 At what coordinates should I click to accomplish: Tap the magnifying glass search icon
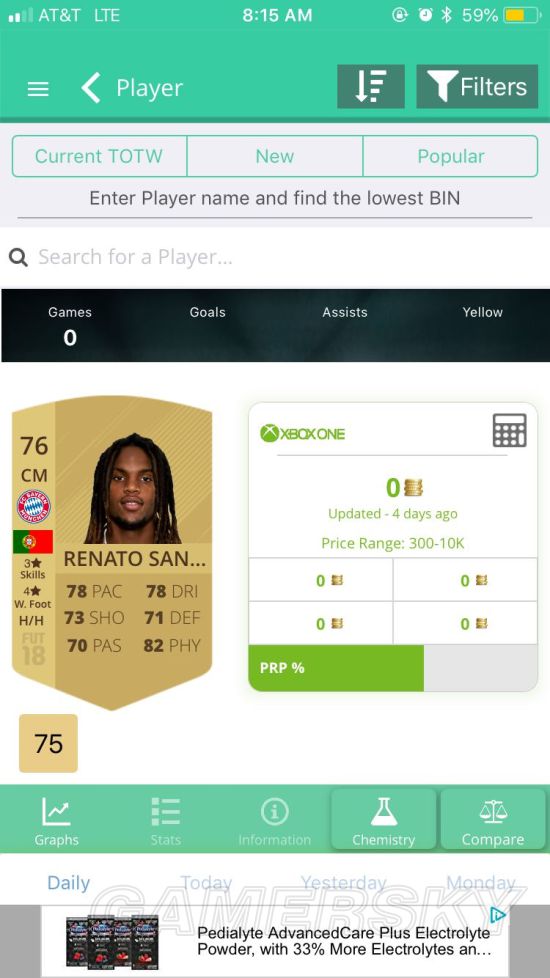(18, 257)
